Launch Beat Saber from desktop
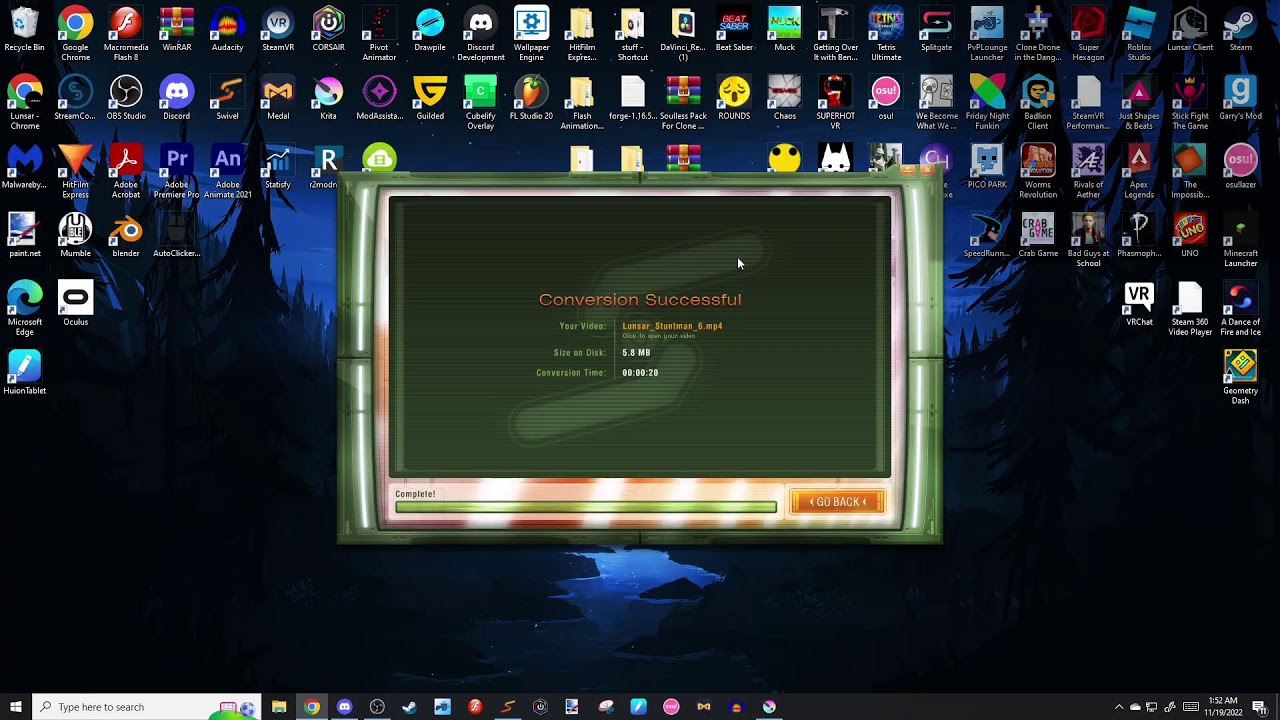 point(734,30)
